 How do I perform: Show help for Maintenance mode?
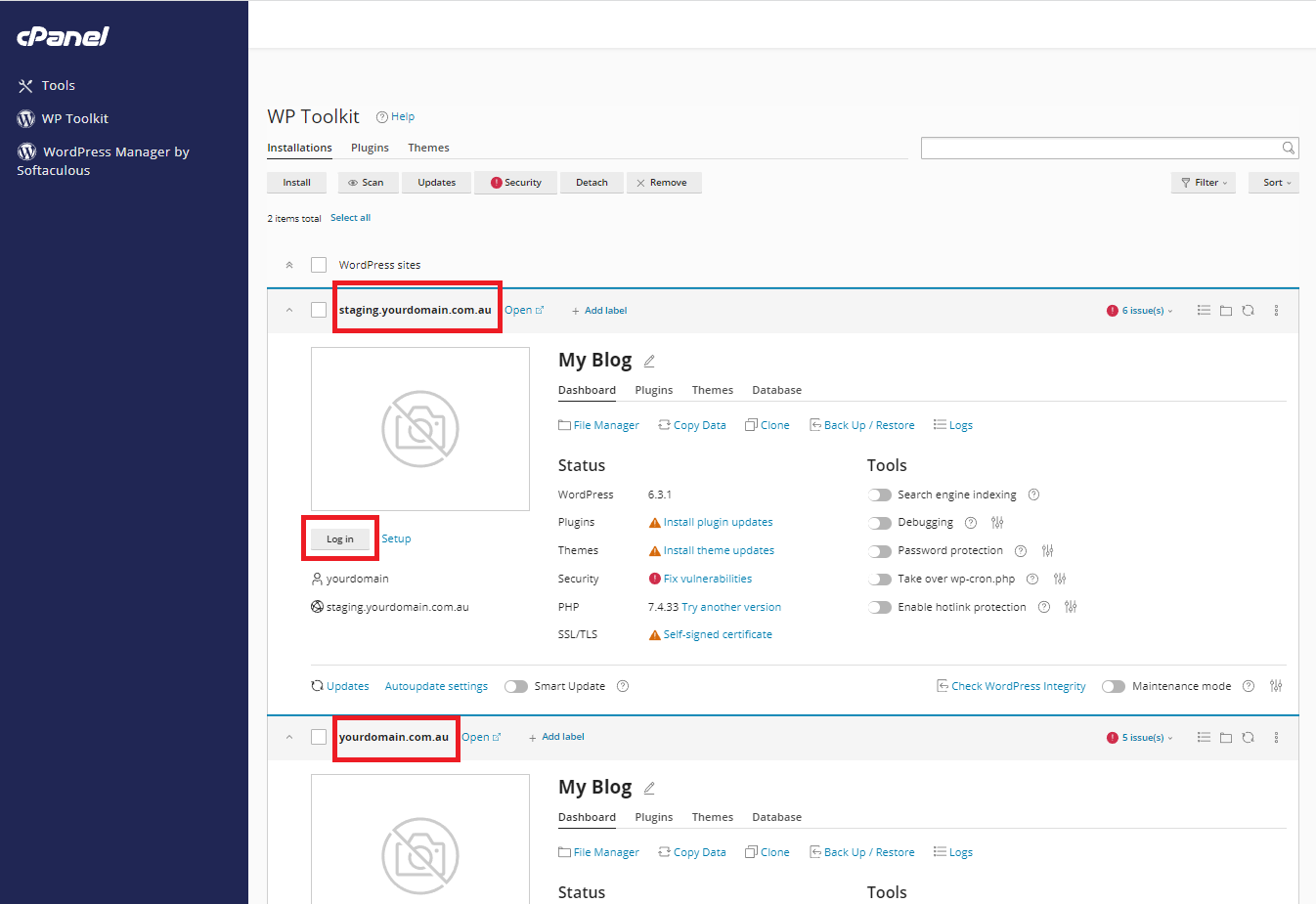pos(1249,686)
